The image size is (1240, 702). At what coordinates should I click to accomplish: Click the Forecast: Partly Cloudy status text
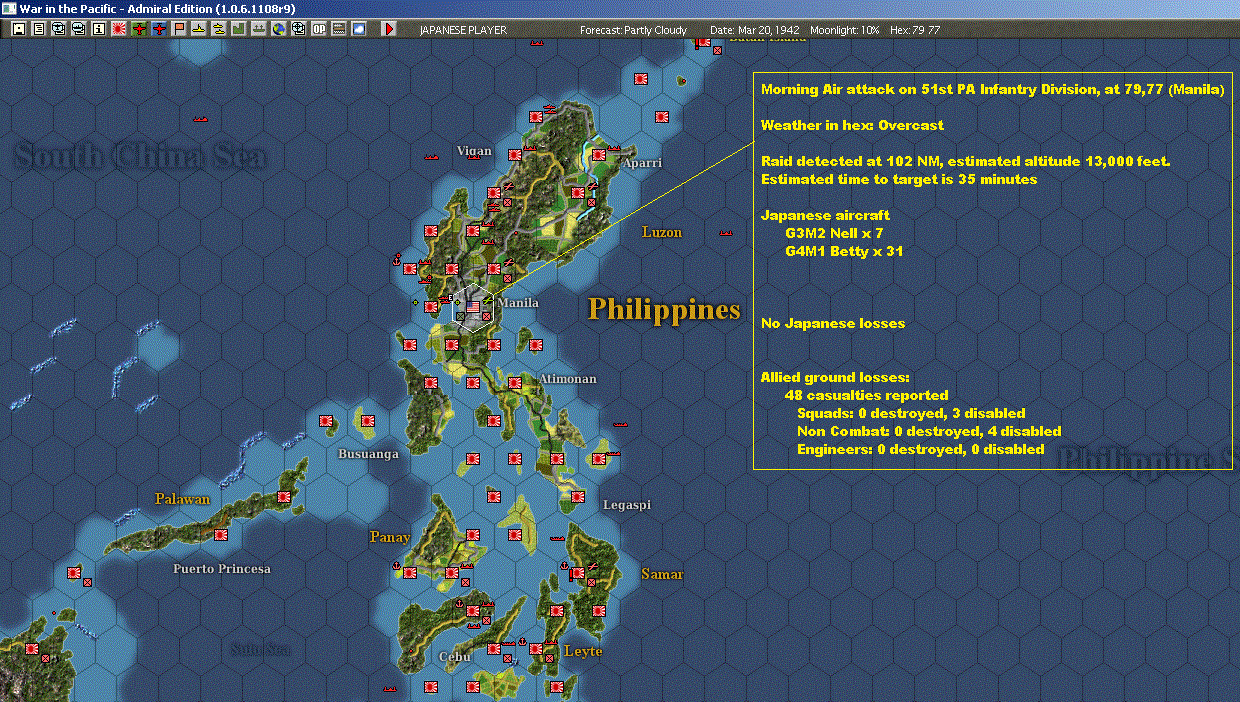tap(634, 30)
